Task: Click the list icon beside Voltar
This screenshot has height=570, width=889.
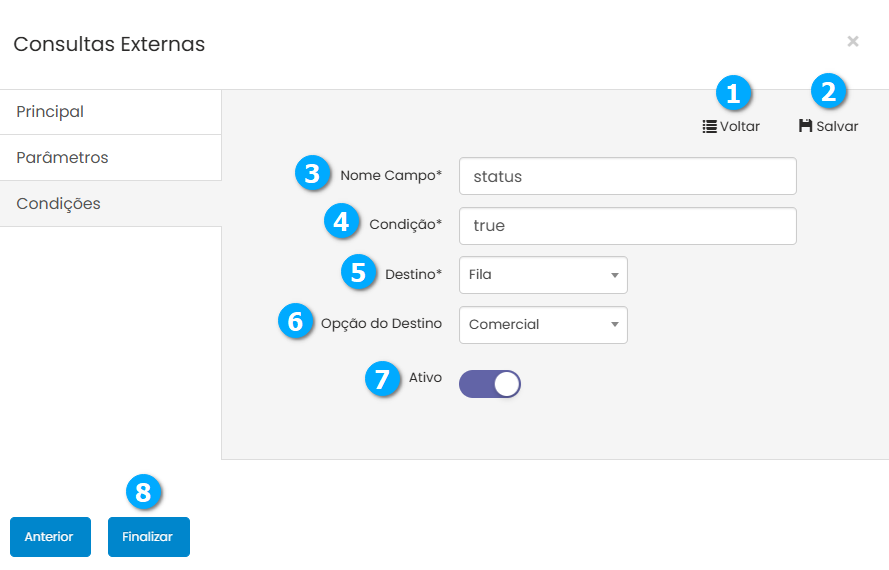Action: 709,127
